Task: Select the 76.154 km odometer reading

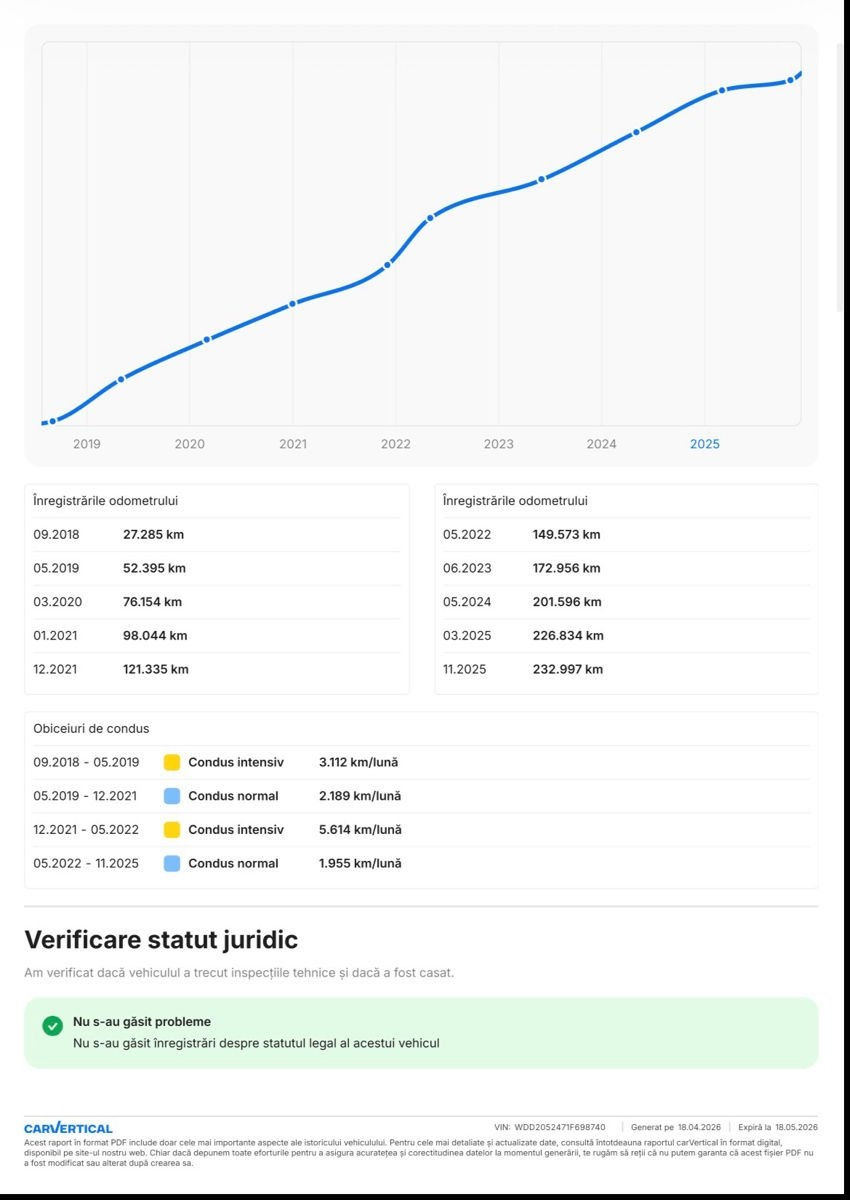Action: [153, 602]
